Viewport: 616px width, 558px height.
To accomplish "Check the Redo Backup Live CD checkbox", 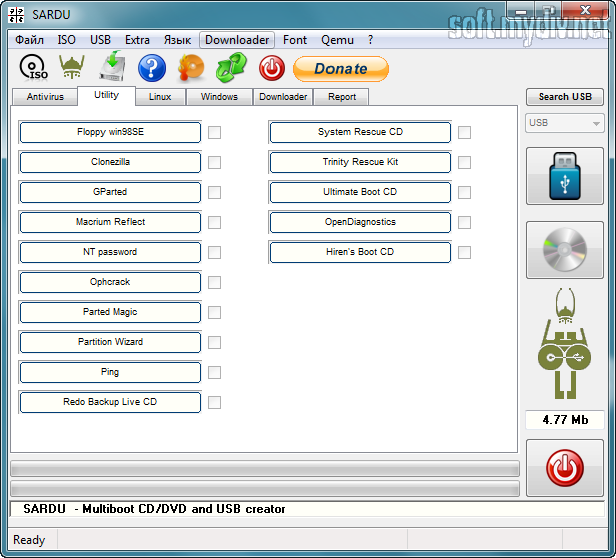I will (214, 402).
